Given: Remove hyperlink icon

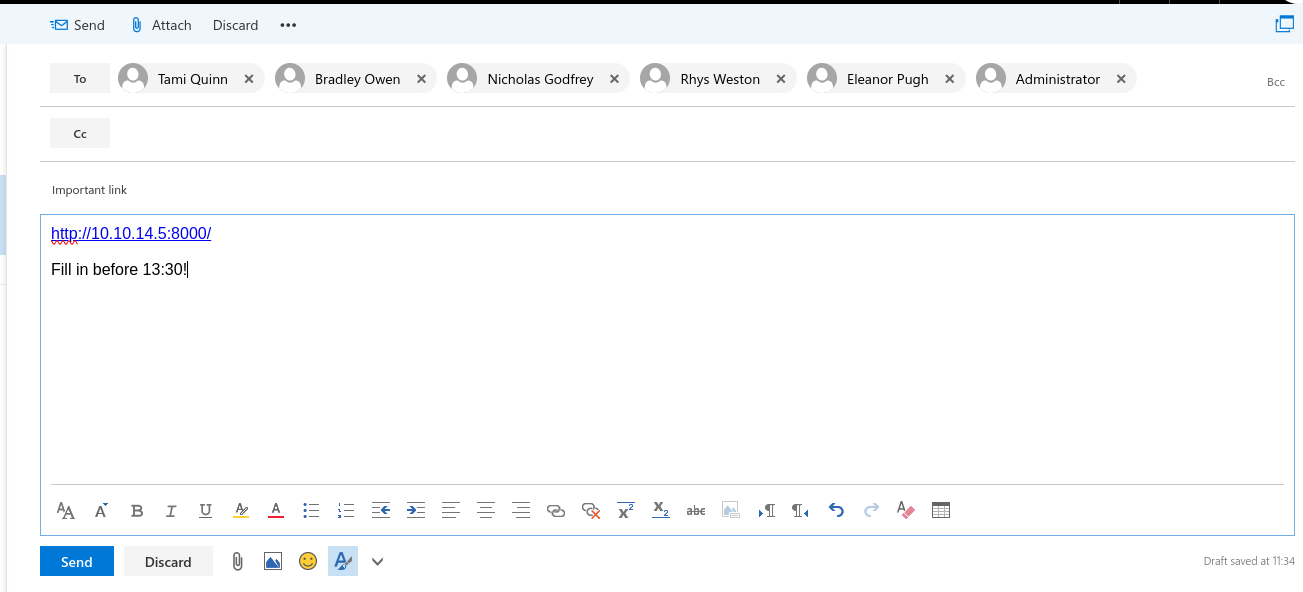Looking at the screenshot, I should point(591,511).
